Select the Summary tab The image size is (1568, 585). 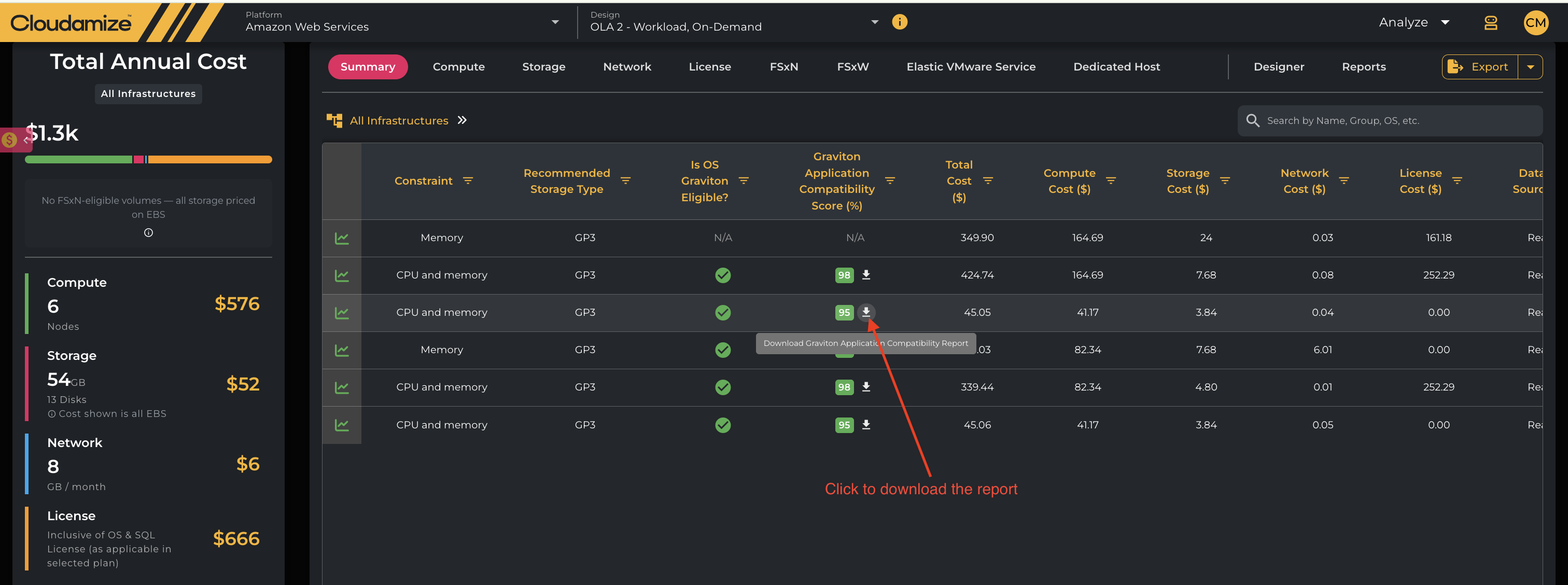(x=368, y=67)
